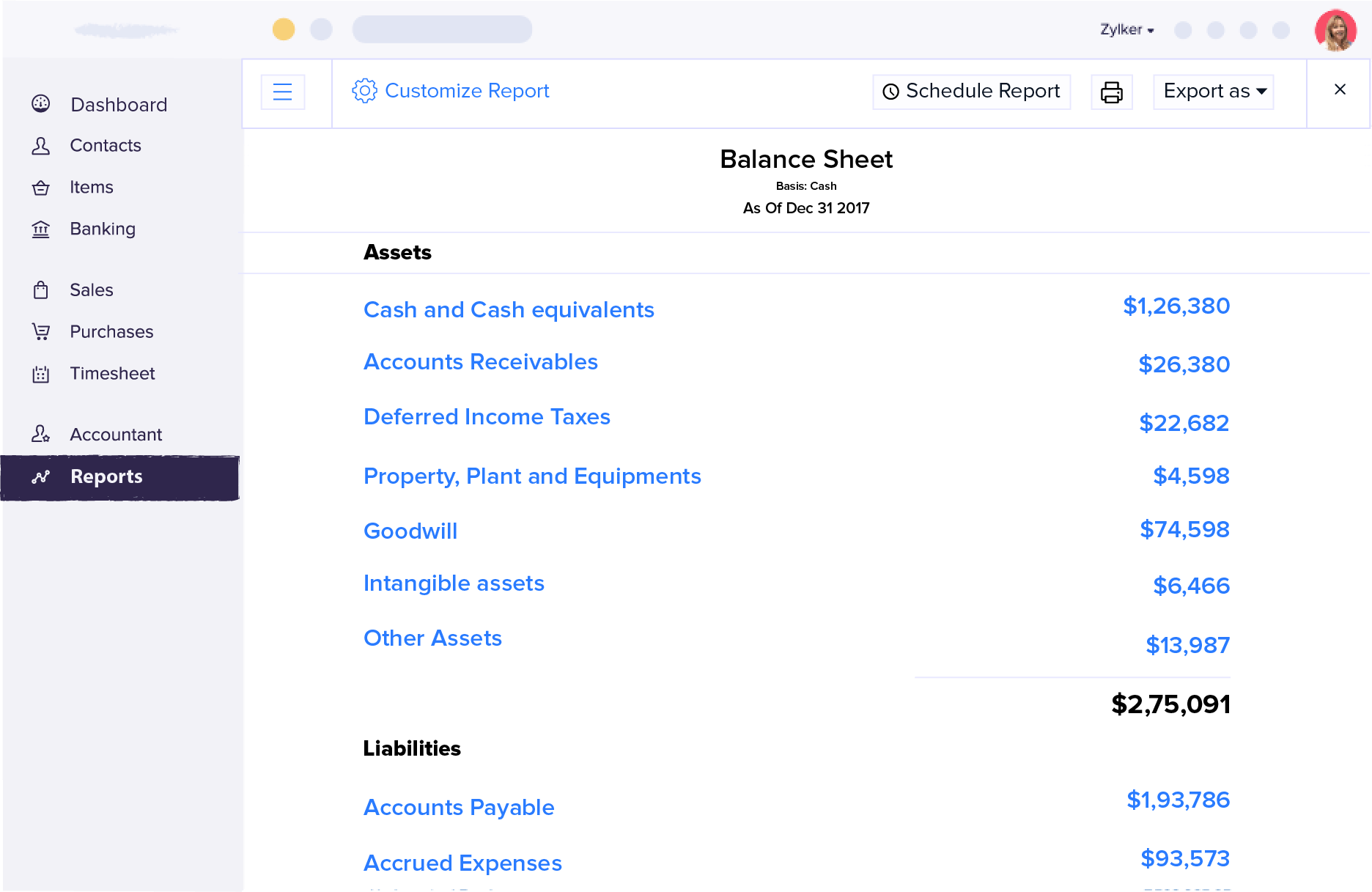Image resolution: width=1372 pixels, height=892 pixels.
Task: Click the user profile avatar picture
Action: [x=1335, y=30]
